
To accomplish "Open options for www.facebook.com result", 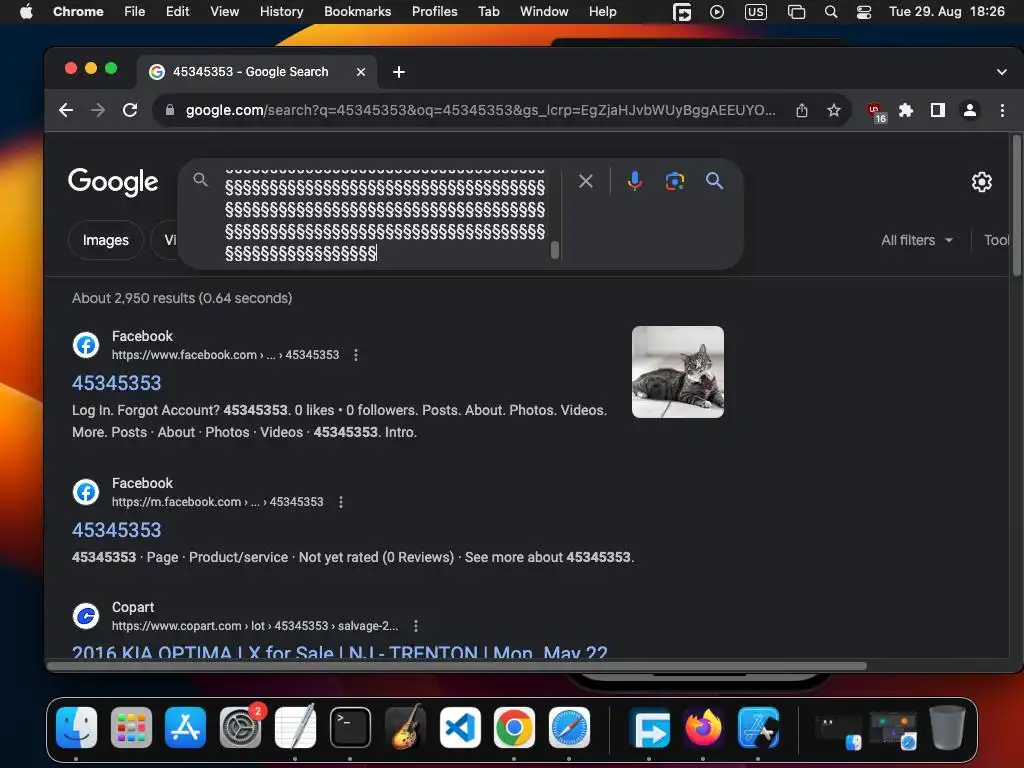I will point(355,355).
